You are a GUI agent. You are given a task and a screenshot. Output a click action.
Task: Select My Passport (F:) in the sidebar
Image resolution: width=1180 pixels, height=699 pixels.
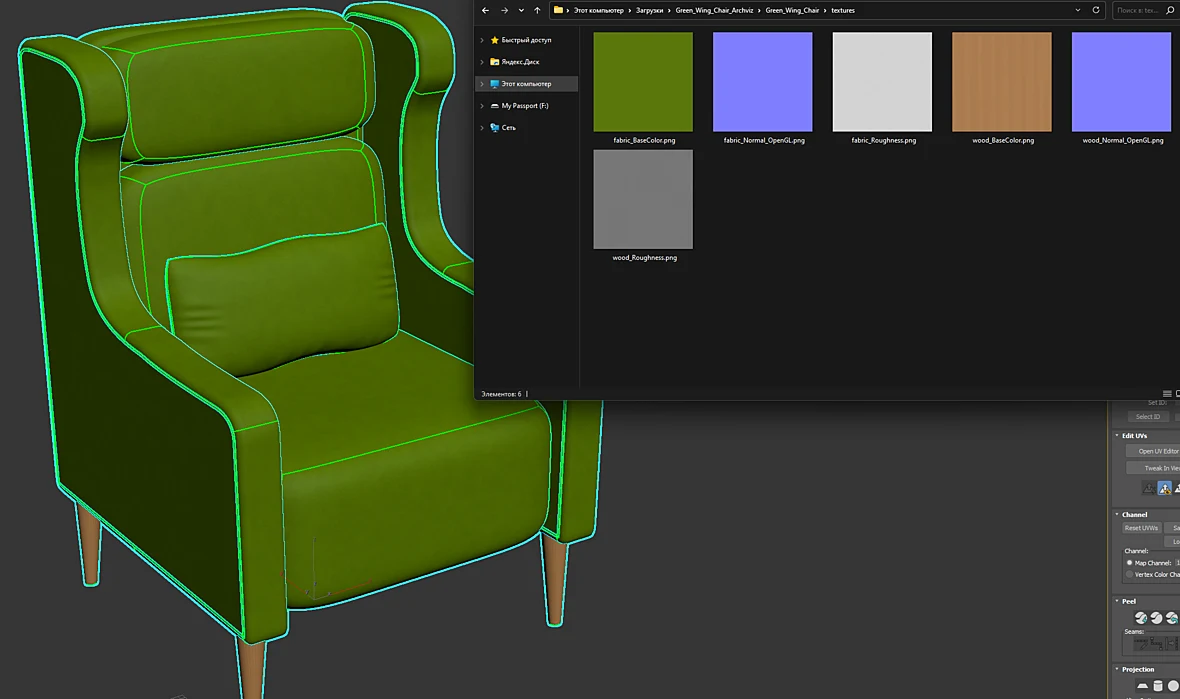pyautogui.click(x=525, y=106)
